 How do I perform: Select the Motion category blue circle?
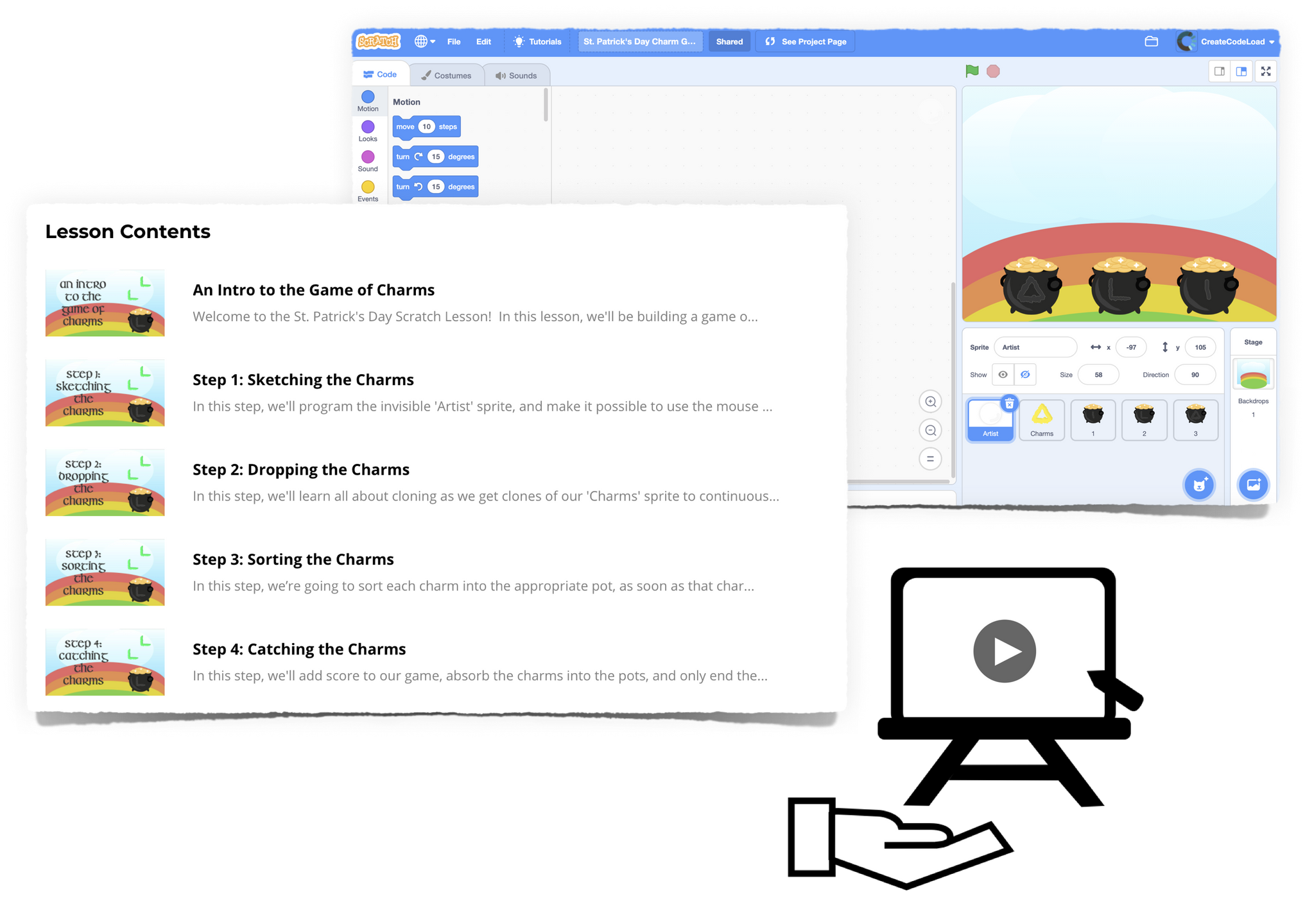point(368,97)
